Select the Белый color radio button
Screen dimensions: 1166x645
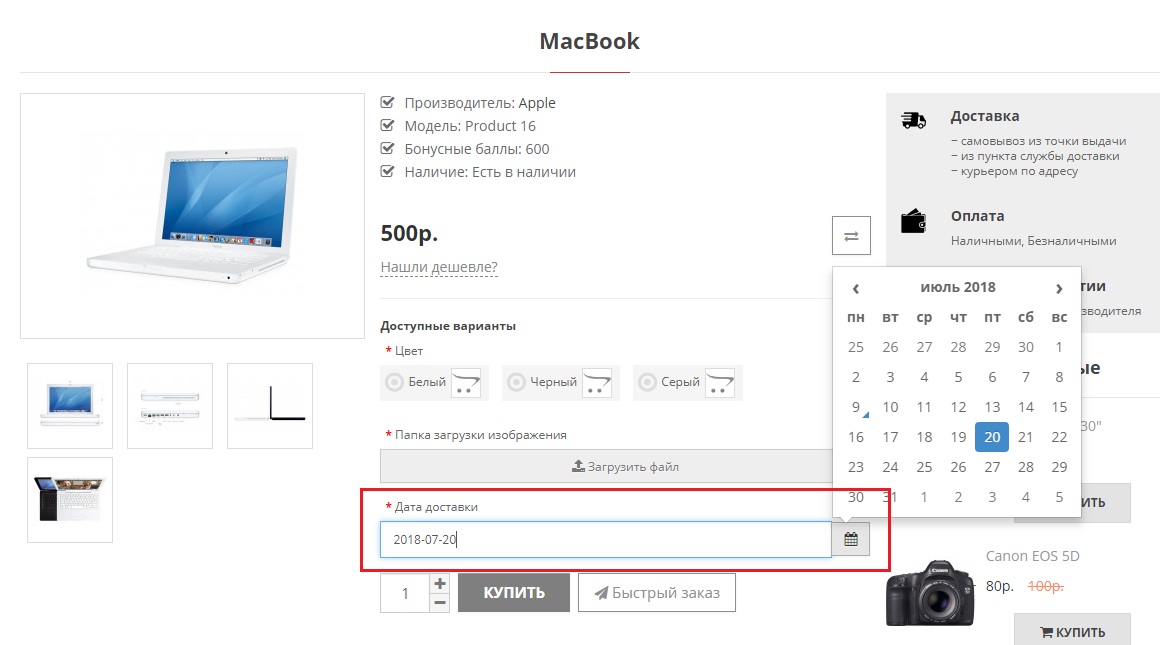394,382
